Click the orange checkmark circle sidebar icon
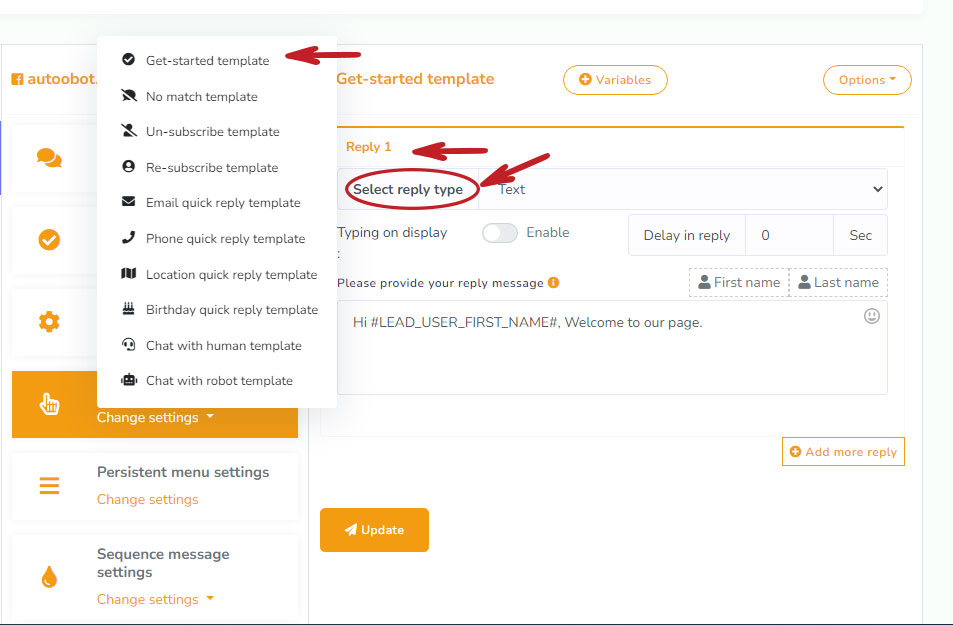The width and height of the screenshot is (953, 625). click(49, 240)
